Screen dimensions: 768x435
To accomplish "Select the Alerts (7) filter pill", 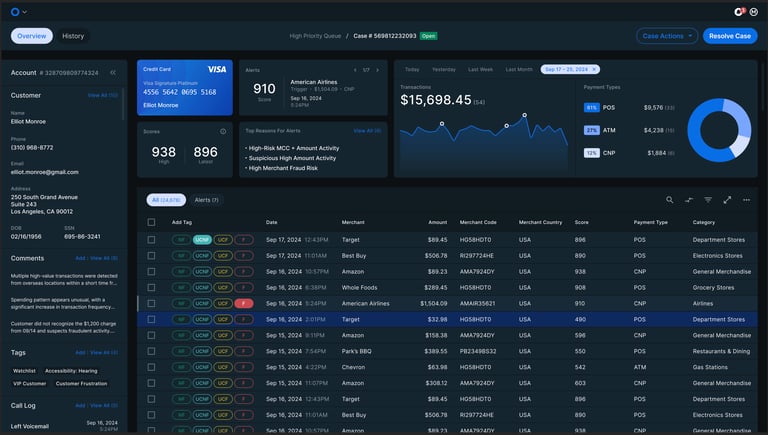I will click(x=206, y=200).
